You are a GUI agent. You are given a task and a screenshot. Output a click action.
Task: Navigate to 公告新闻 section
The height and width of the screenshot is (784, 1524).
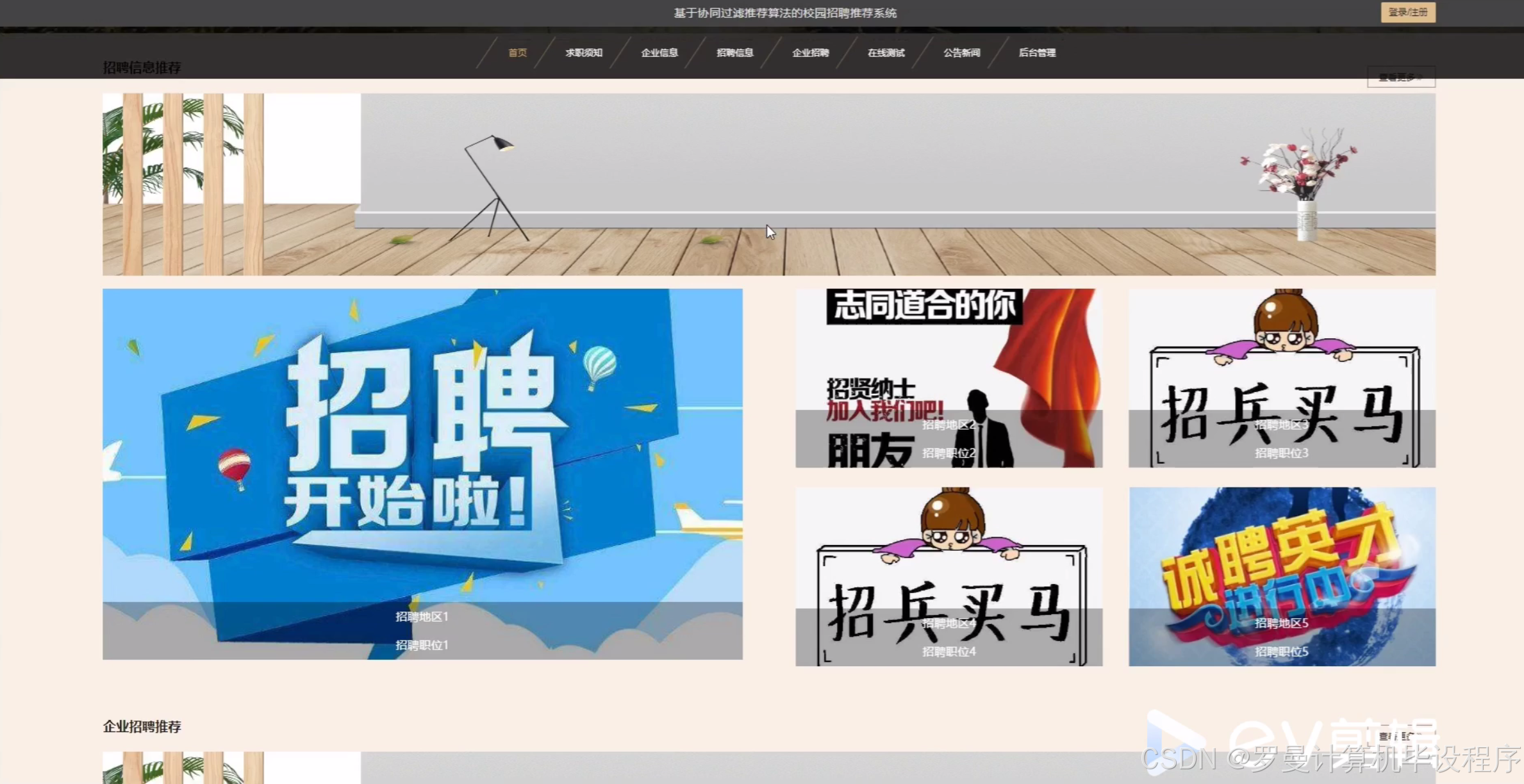click(x=961, y=53)
